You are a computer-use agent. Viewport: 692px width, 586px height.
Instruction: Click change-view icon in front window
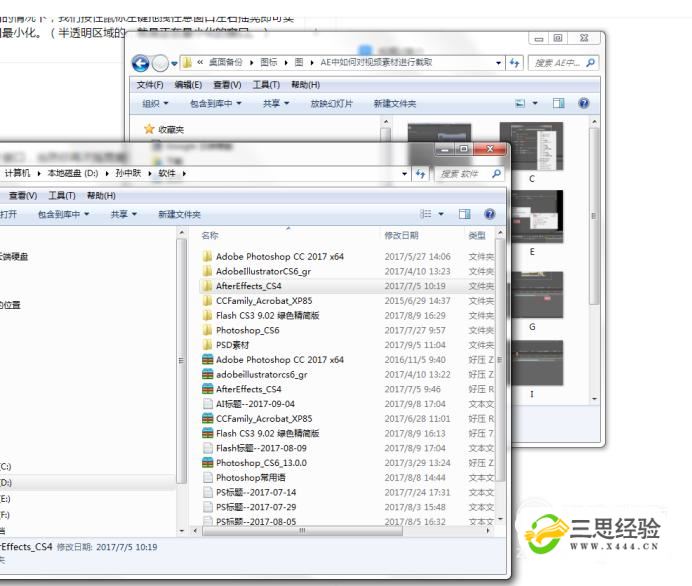[426, 214]
